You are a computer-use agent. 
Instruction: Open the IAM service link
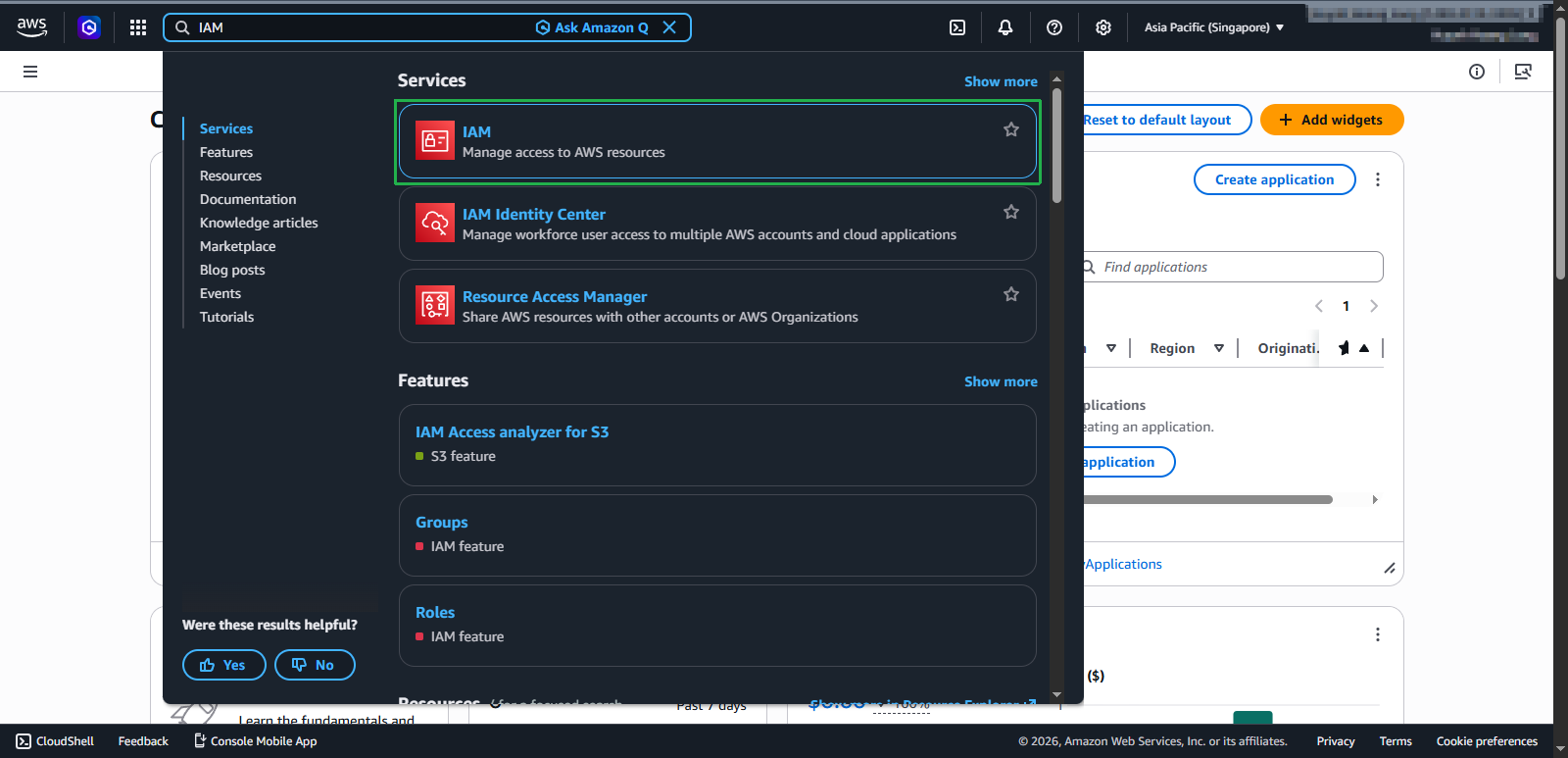[476, 131]
